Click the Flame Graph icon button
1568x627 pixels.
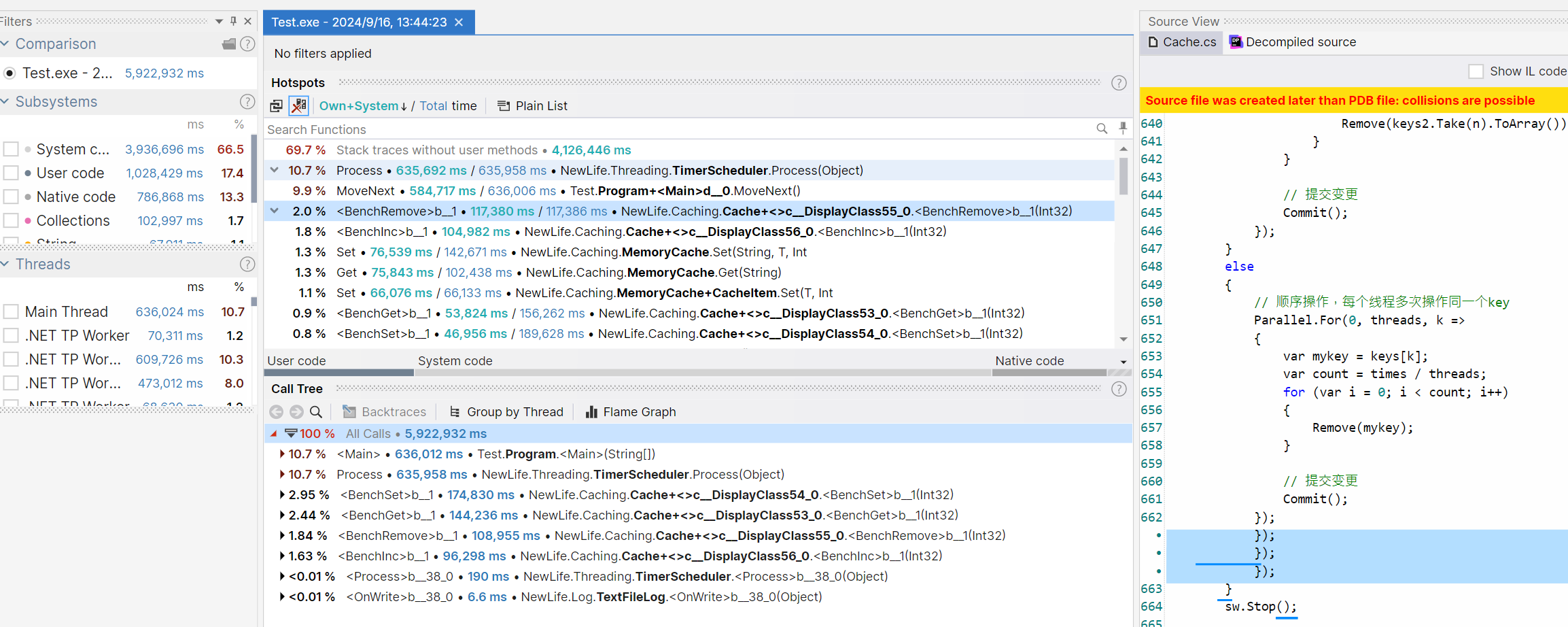[x=591, y=412]
